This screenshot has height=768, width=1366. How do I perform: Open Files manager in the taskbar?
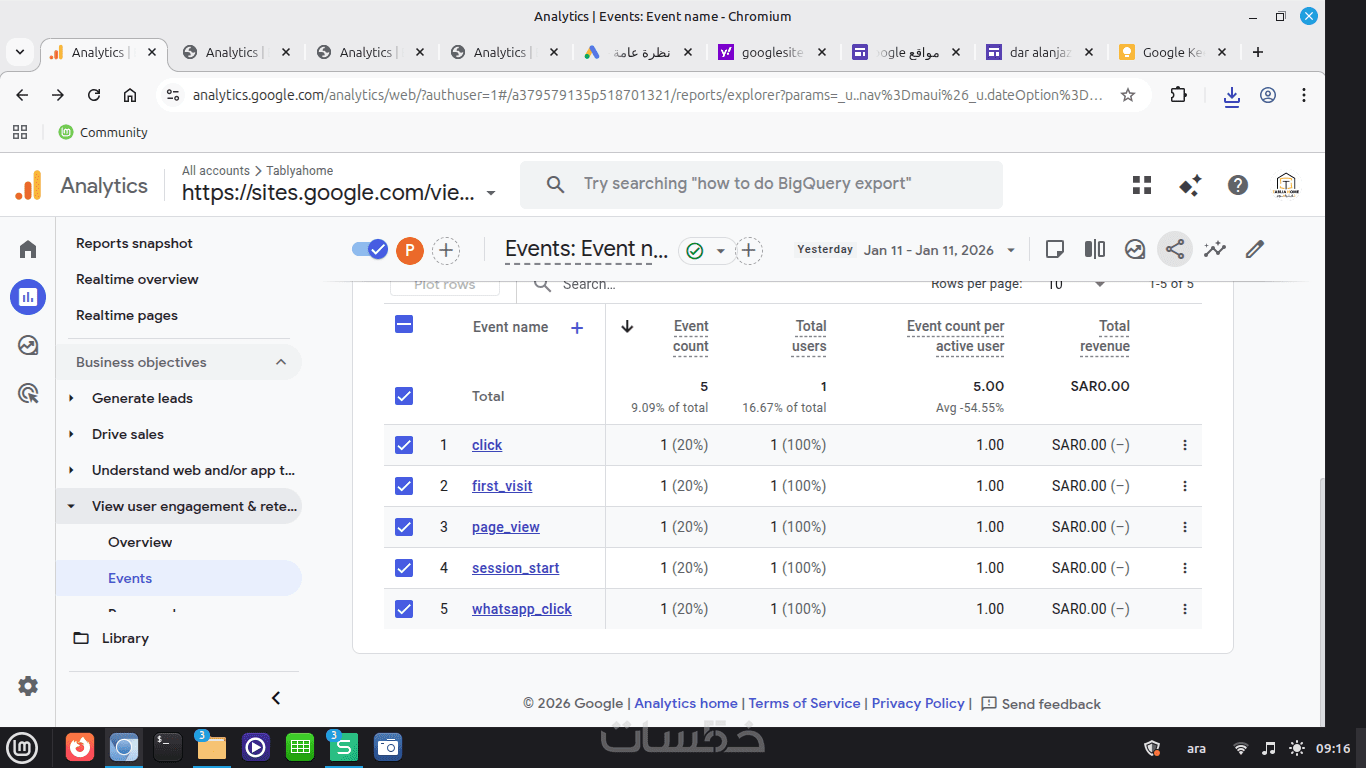tap(211, 746)
